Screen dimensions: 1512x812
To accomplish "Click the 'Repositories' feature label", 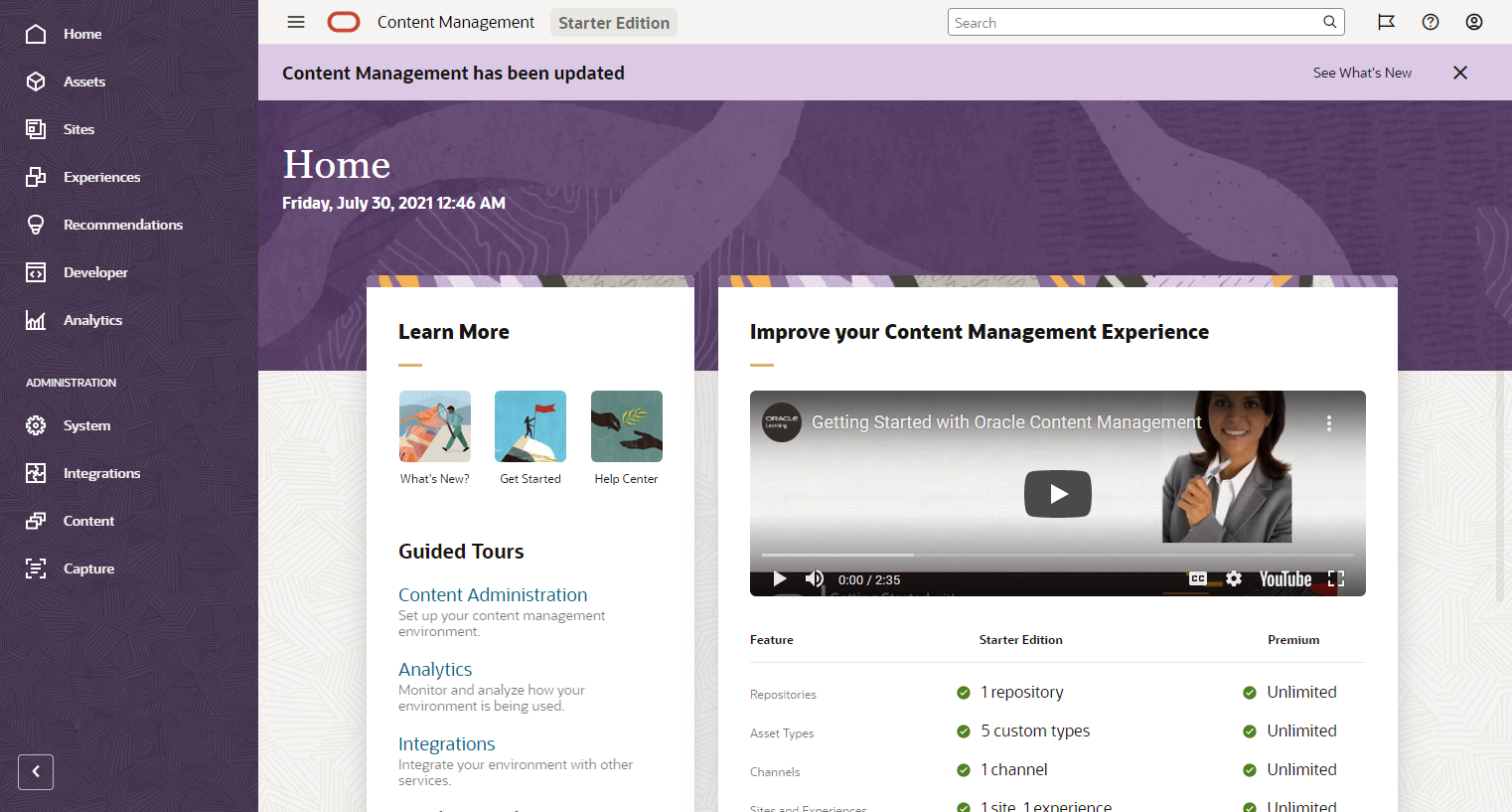I will click(x=783, y=695).
